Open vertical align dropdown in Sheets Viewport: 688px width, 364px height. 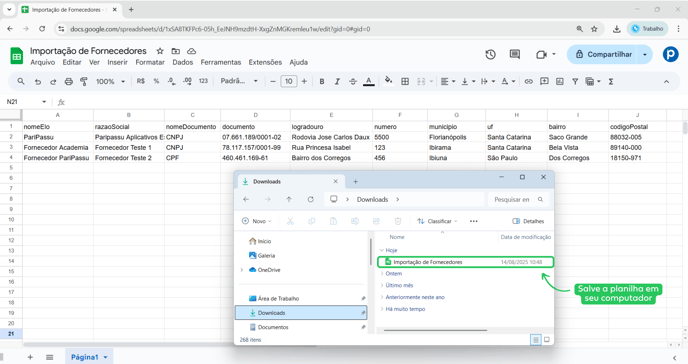(468, 82)
